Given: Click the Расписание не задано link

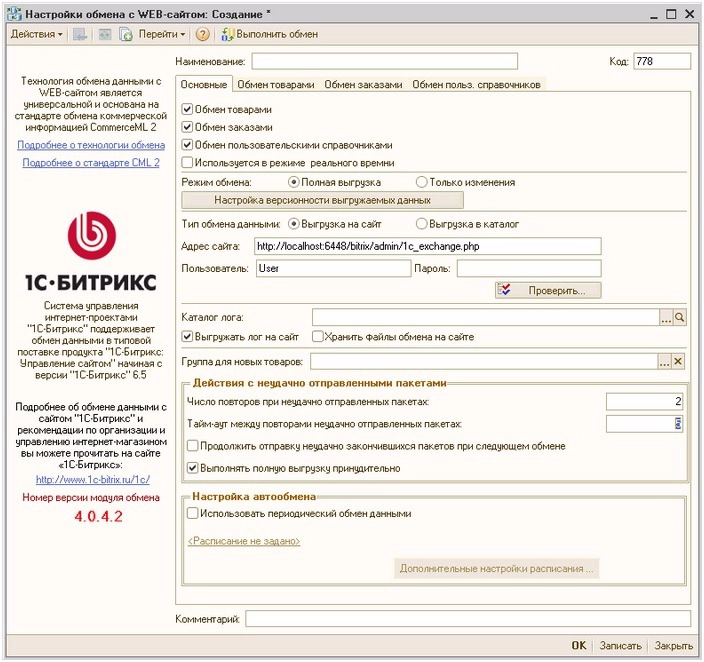Looking at the screenshot, I should tap(244, 541).
